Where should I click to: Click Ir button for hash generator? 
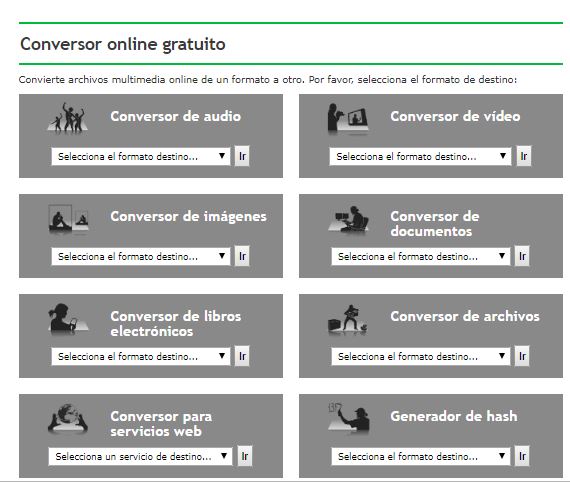coord(522,456)
